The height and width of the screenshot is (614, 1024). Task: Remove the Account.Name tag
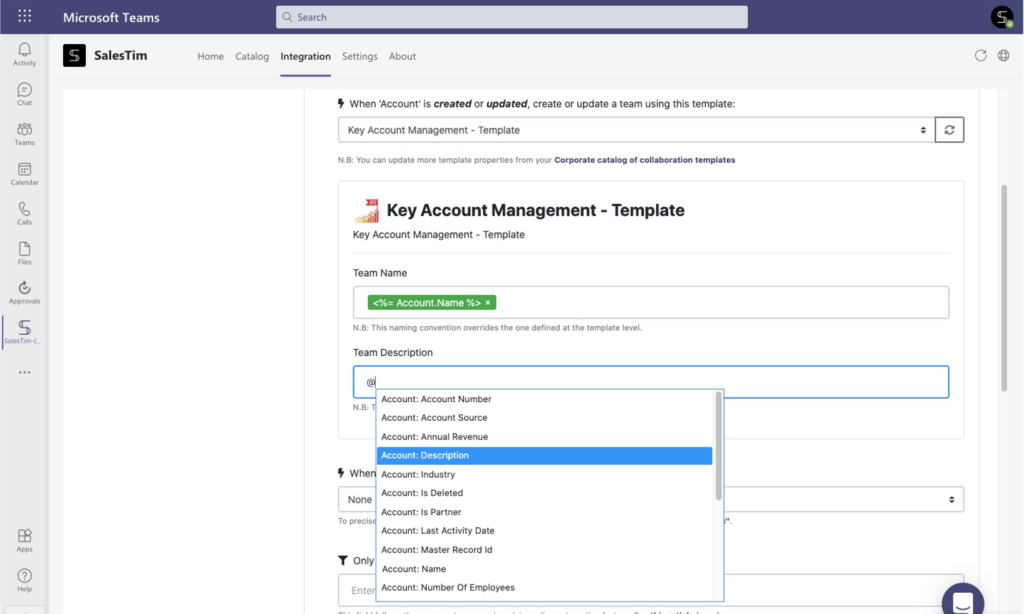click(x=488, y=302)
